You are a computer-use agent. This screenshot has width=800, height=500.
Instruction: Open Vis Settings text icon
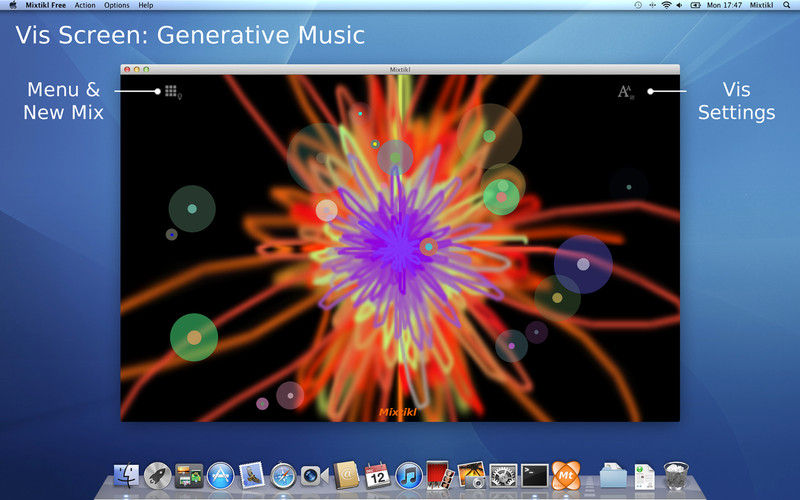(626, 92)
